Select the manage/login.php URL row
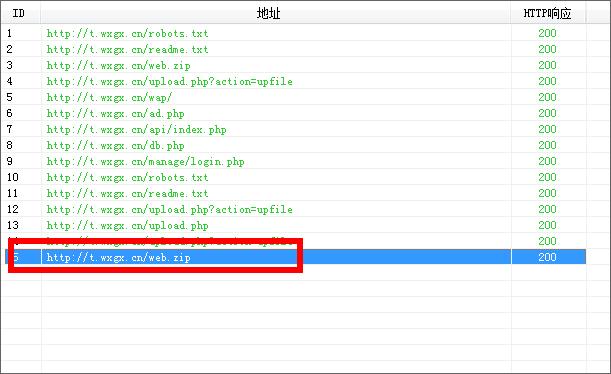Image resolution: width=611 pixels, height=374 pixels. click(145, 161)
